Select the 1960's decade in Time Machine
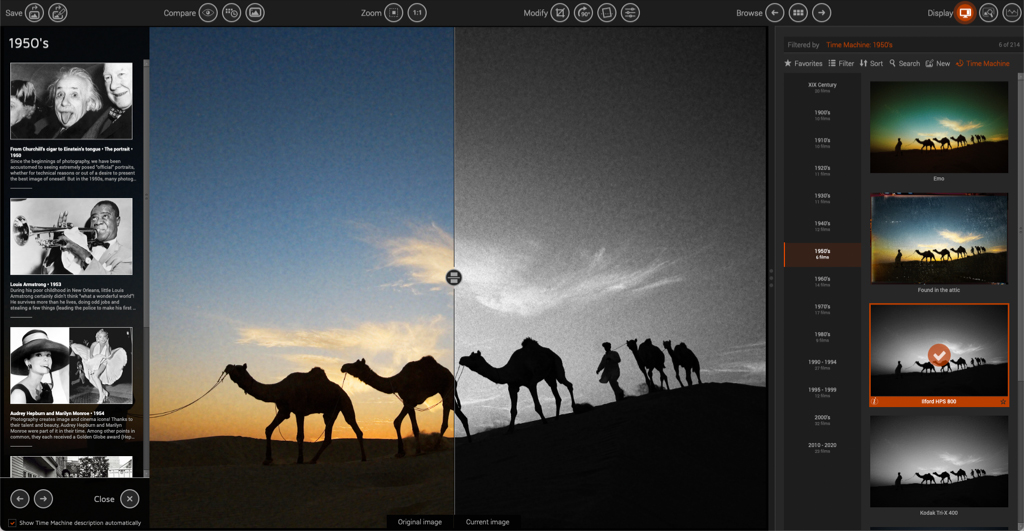This screenshot has width=1024, height=531. (821, 281)
